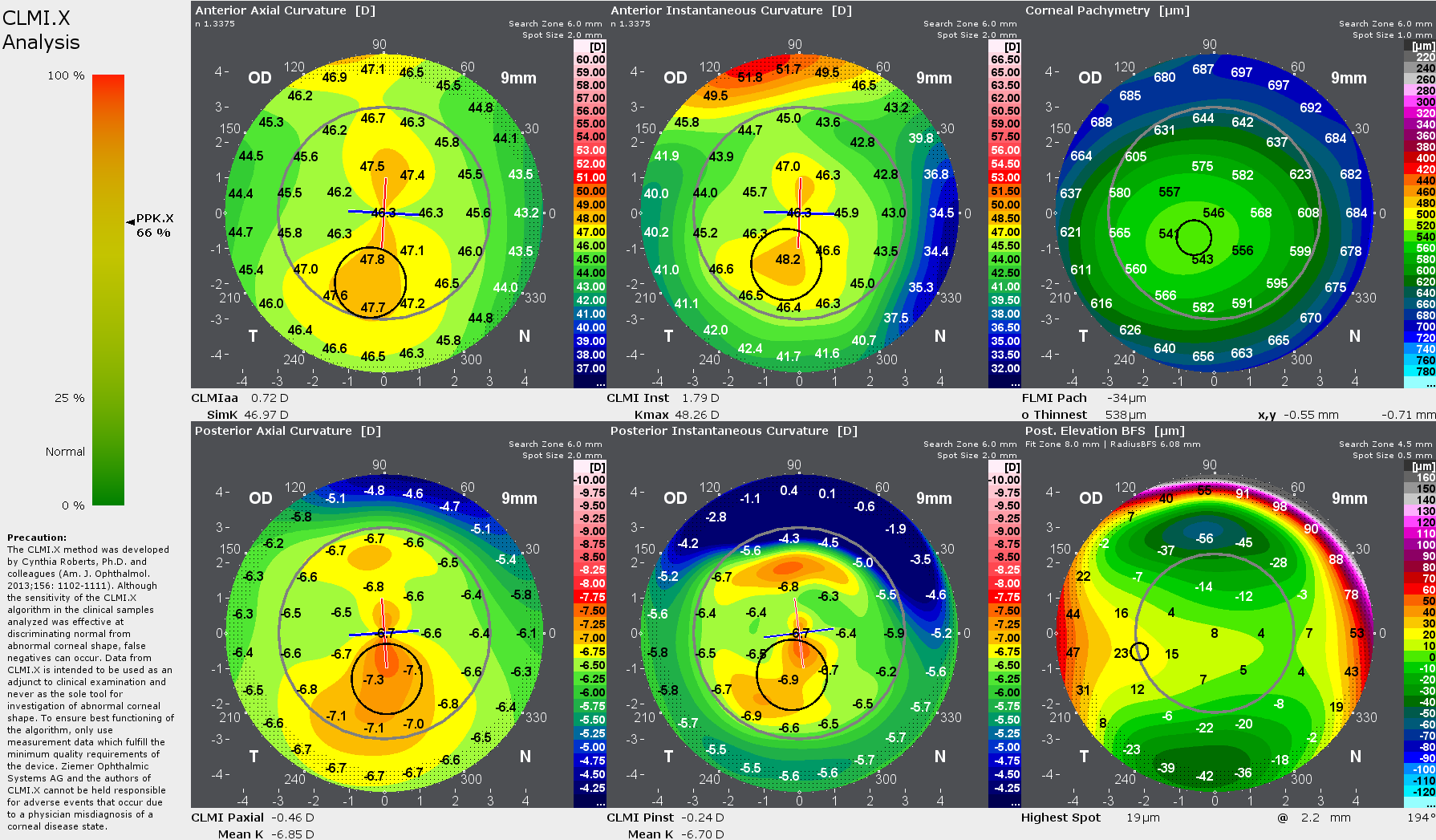
Task: Click the -56 value on Elevation BFS map
Action: pos(1204,539)
